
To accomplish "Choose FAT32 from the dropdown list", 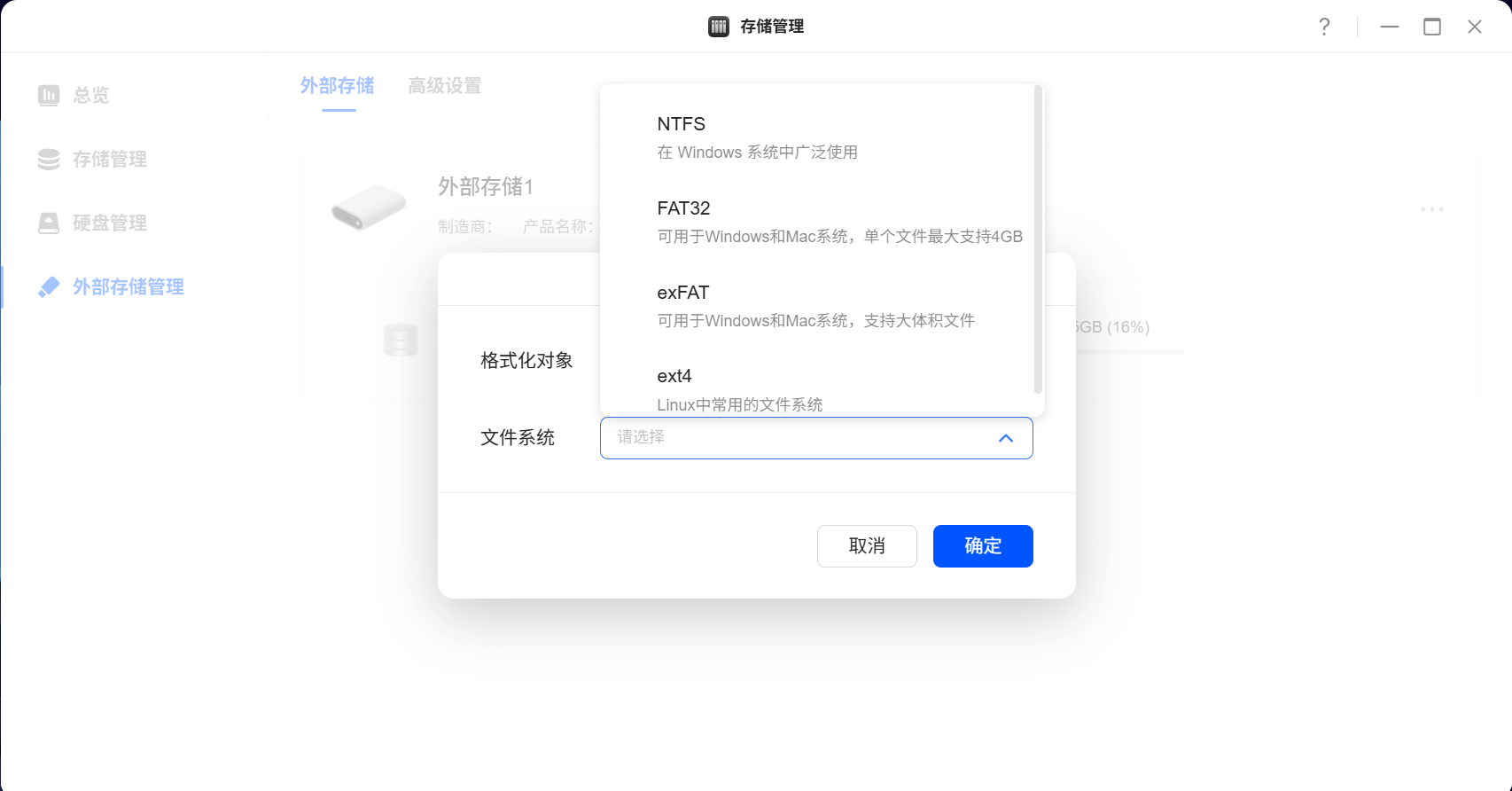I will [x=817, y=222].
